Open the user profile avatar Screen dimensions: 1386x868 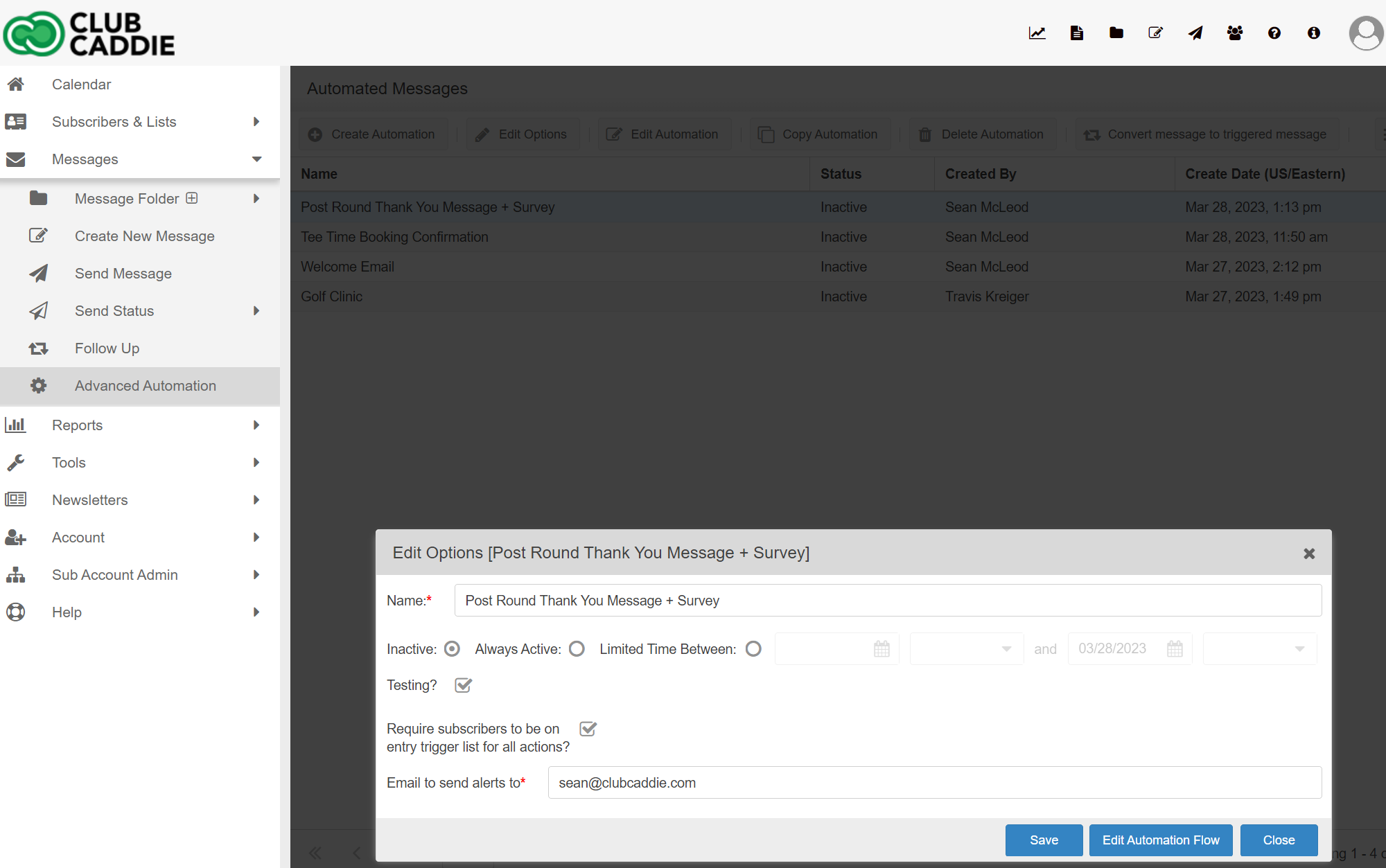1365,33
